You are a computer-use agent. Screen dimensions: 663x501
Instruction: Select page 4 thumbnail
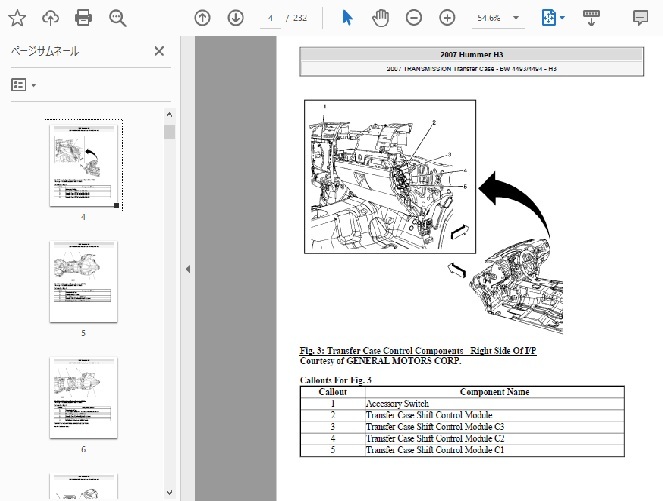(83, 165)
